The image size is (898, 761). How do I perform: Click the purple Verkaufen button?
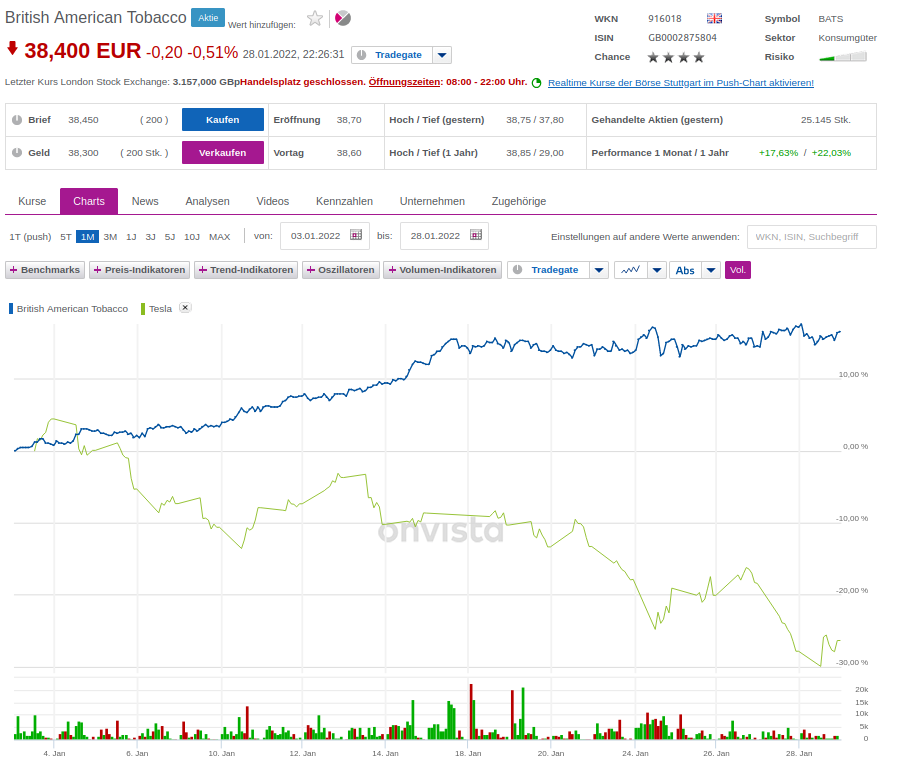point(223,153)
